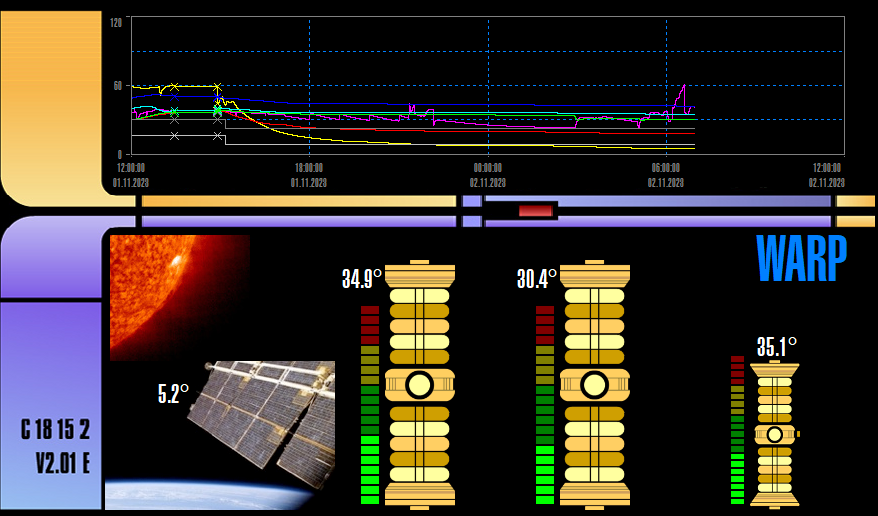Click the 120 value on chart y-axis
Screen dimensions: 878x516
(116, 23)
